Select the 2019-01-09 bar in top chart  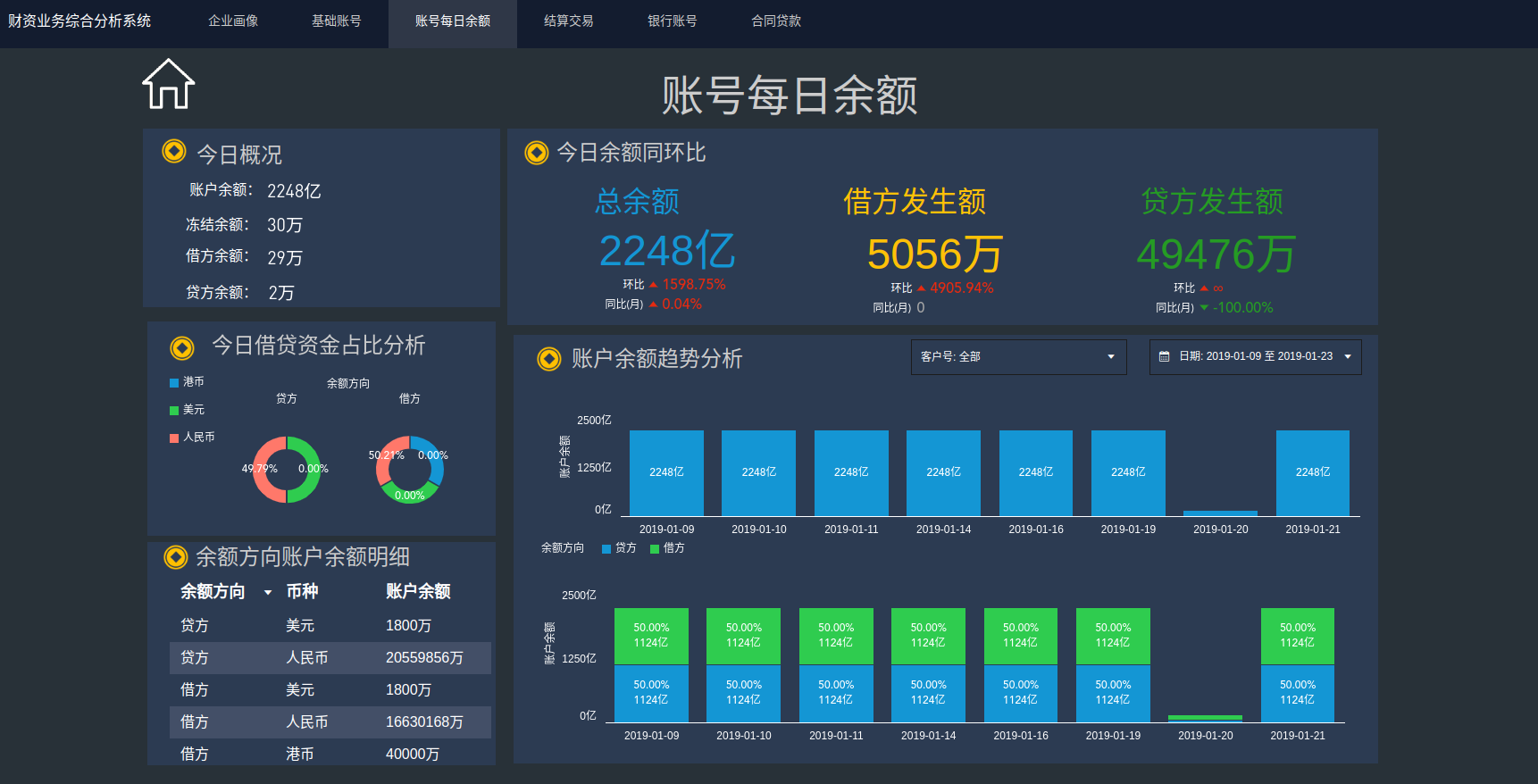(x=666, y=472)
